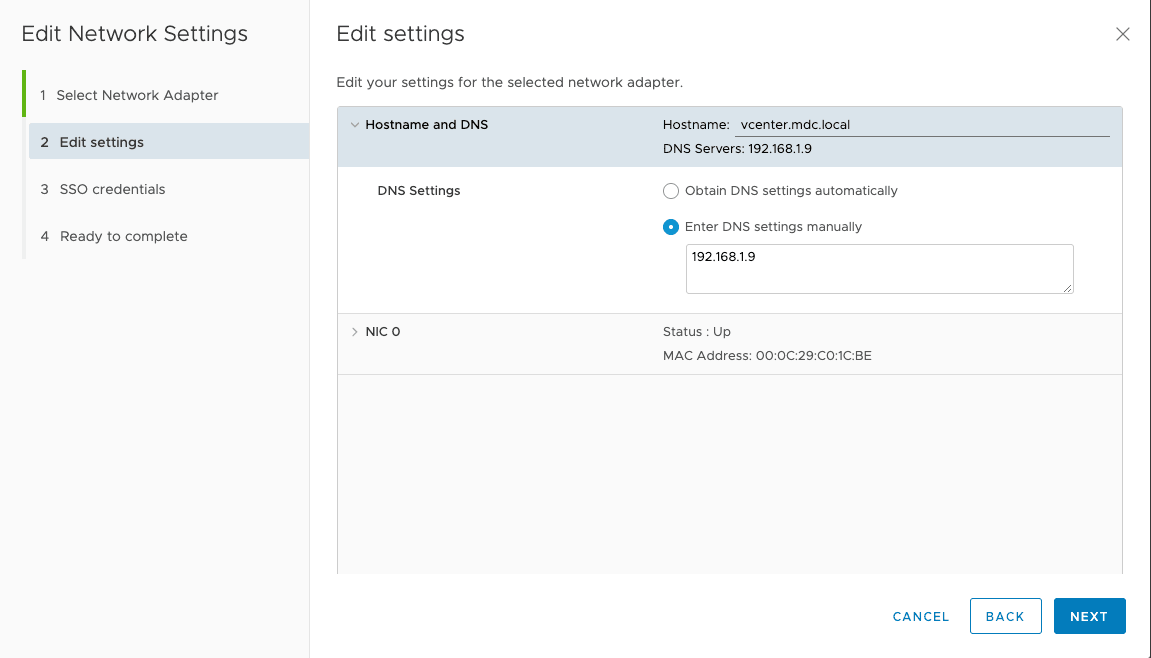This screenshot has height=658, width=1151.
Task: Proceed with the NEXT button
Action: (x=1089, y=616)
